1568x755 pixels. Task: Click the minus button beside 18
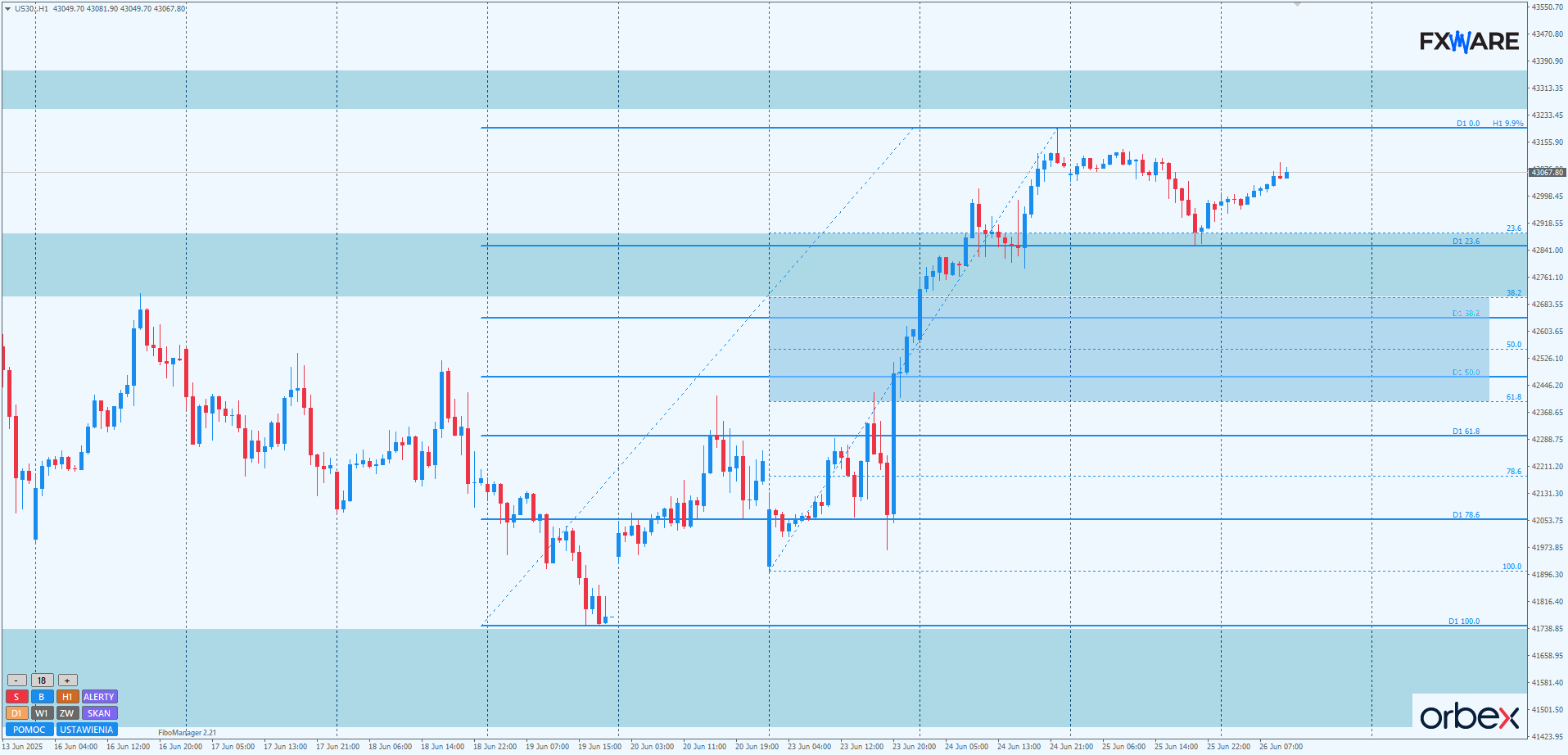[16, 680]
